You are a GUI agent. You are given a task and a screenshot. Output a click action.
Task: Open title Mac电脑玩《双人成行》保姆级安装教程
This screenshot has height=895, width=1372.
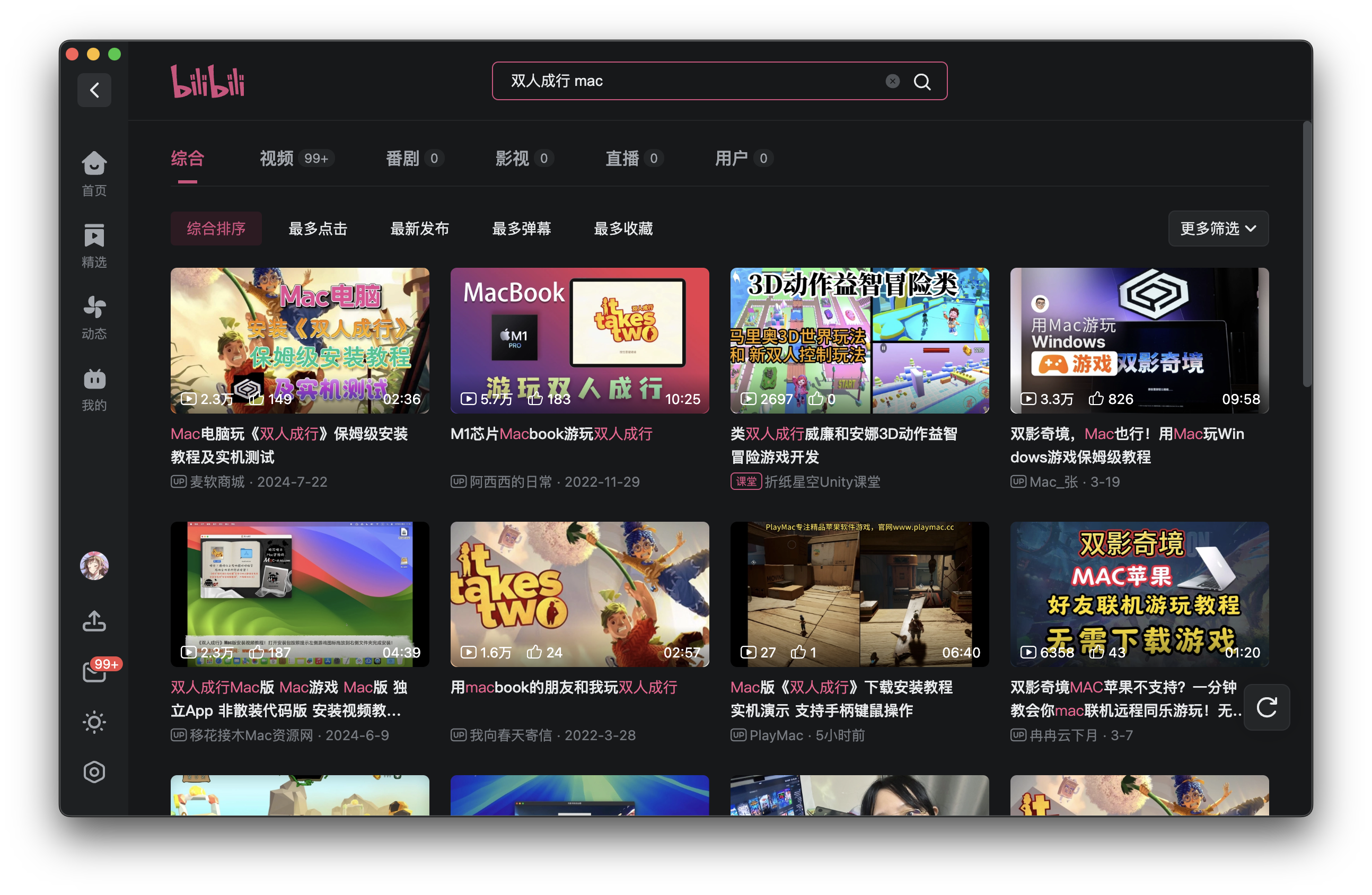(x=289, y=445)
